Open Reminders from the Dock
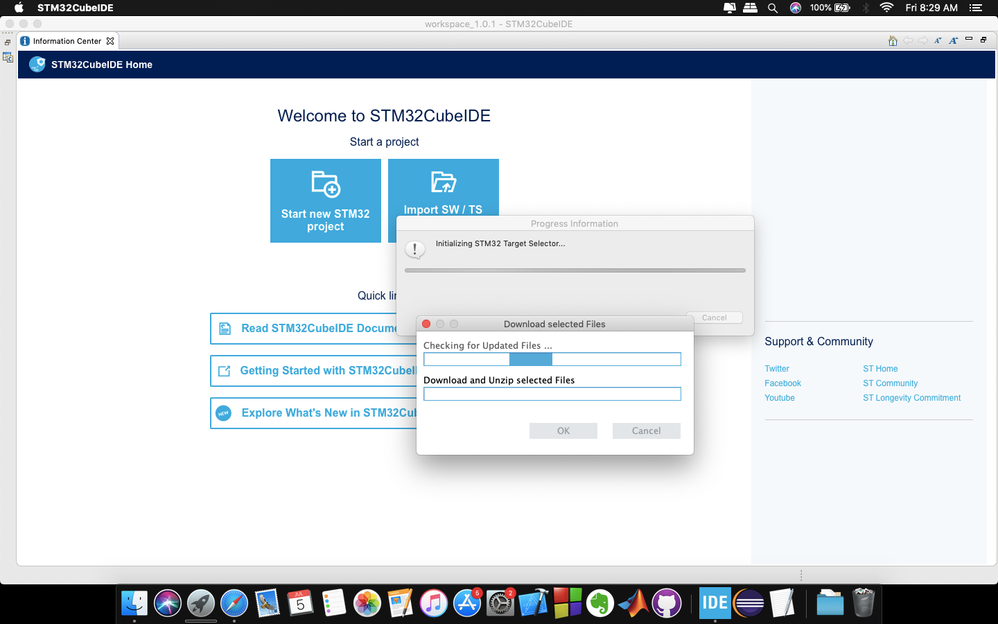The height and width of the screenshot is (624, 998). [x=334, y=603]
